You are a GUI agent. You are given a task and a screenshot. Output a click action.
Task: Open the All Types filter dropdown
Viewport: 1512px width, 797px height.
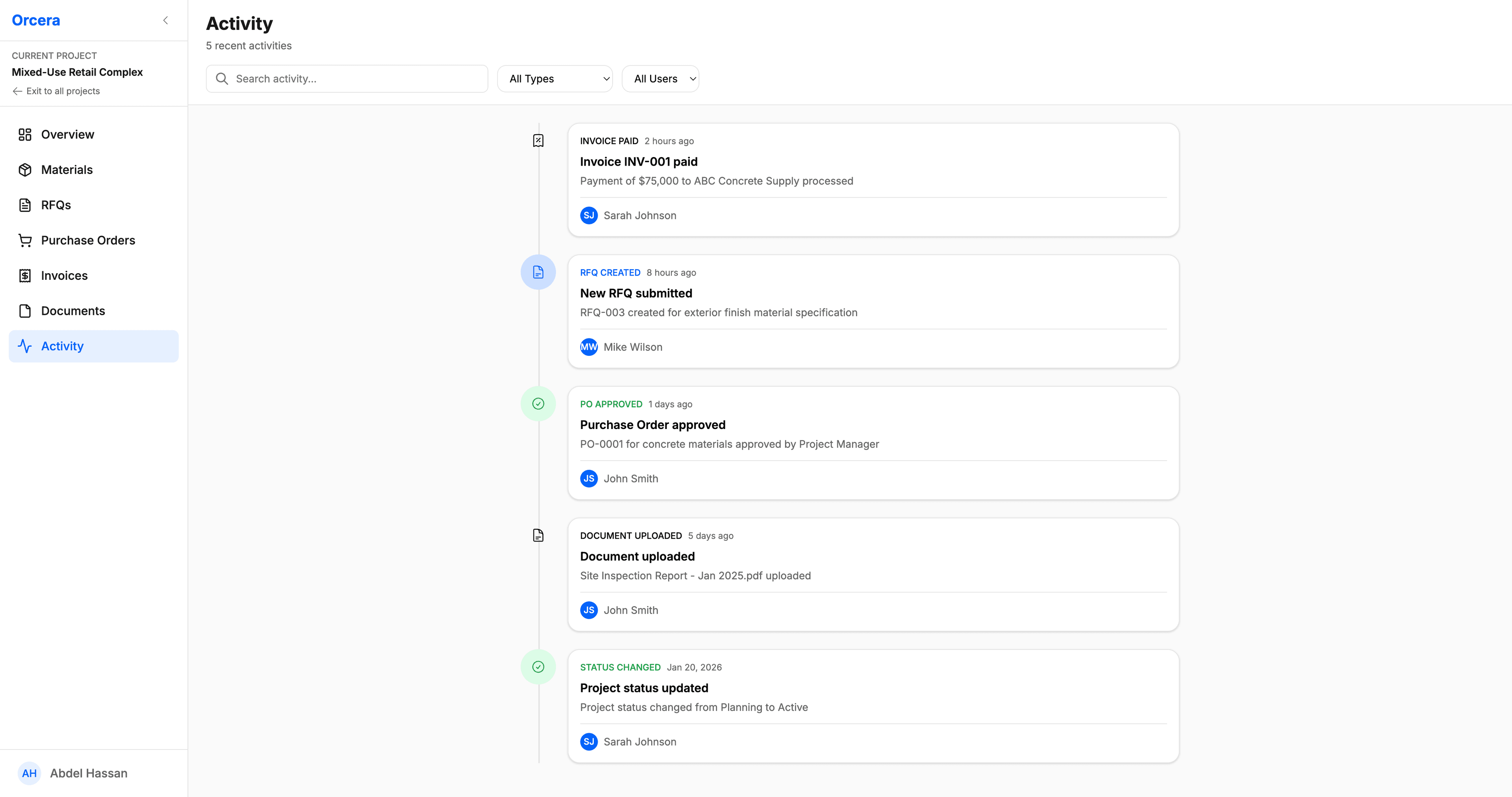554,78
